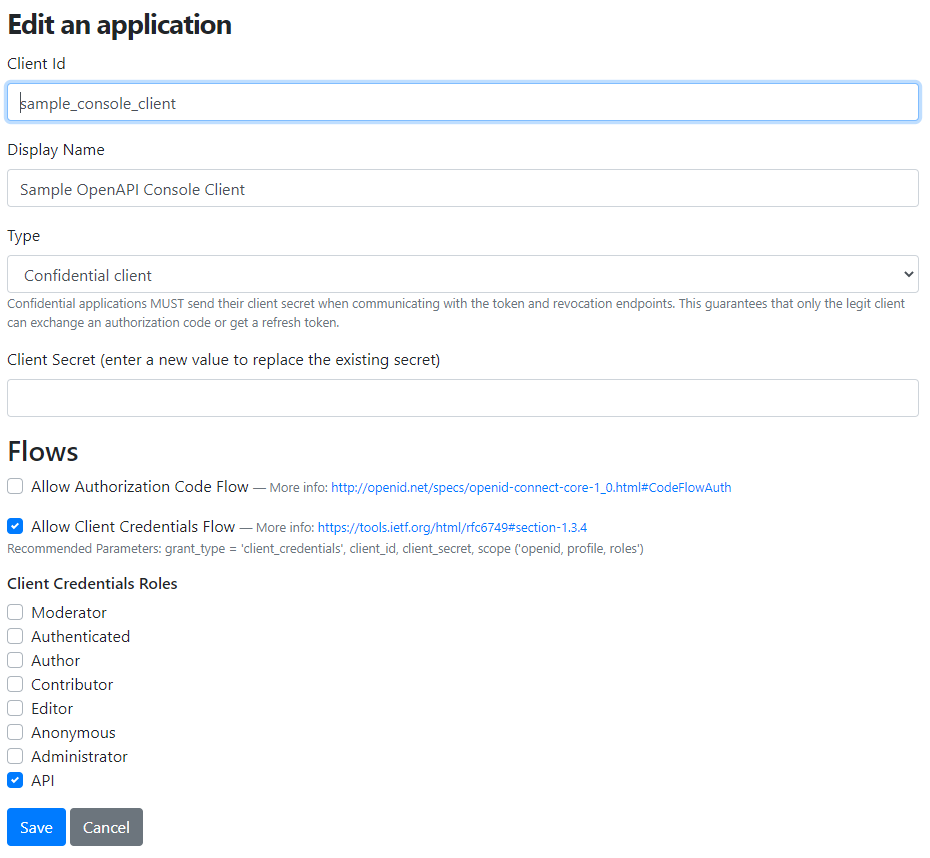Click the Save button

click(x=36, y=827)
